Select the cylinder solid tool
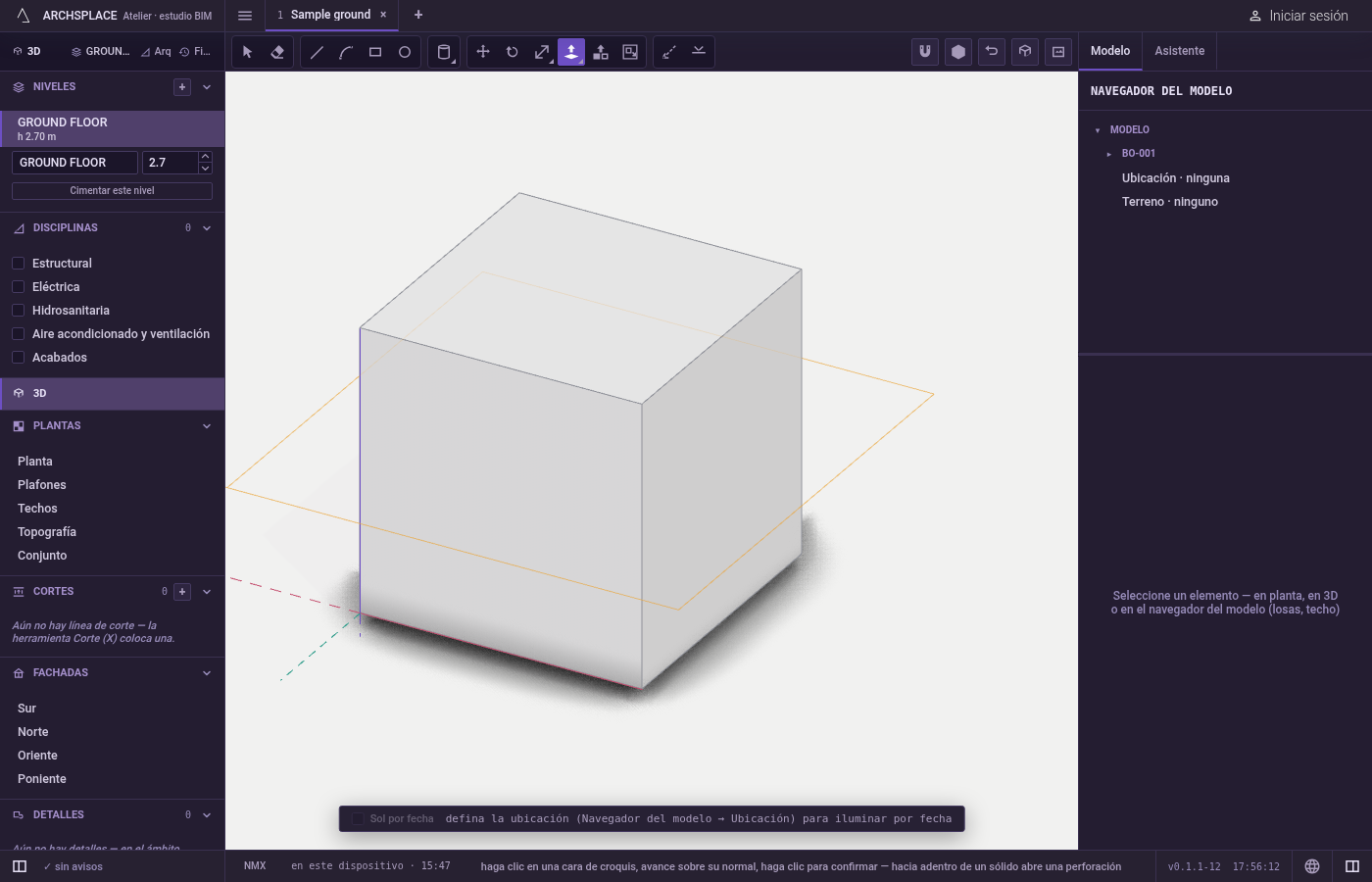This screenshot has height=882, width=1372. tap(444, 52)
